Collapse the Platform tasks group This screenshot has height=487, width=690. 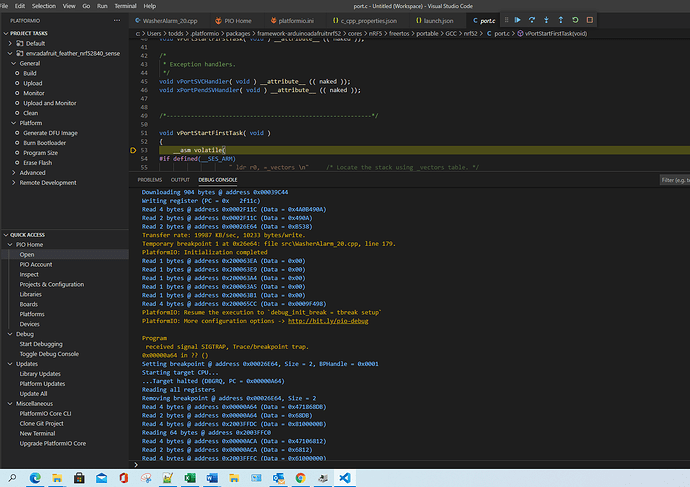14,123
